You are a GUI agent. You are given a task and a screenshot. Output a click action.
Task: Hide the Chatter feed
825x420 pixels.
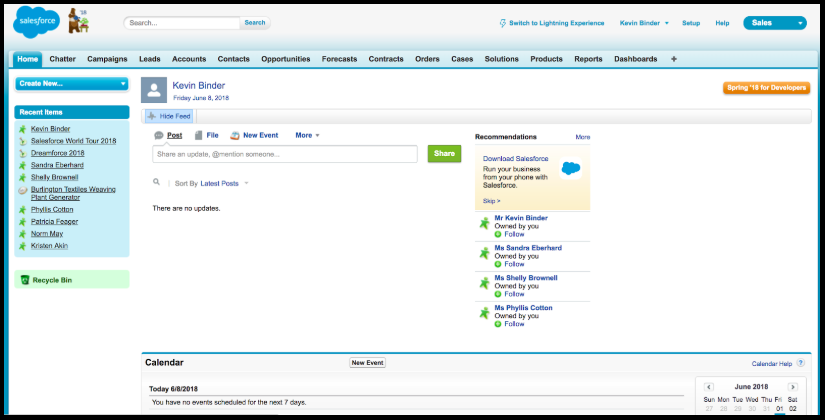(x=169, y=116)
